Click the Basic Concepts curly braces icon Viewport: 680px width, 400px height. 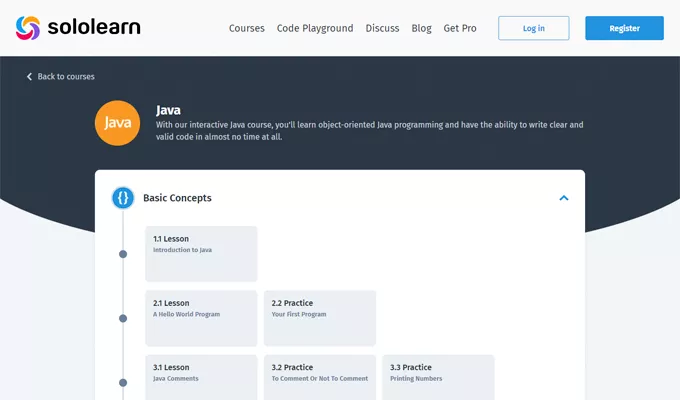pos(123,198)
